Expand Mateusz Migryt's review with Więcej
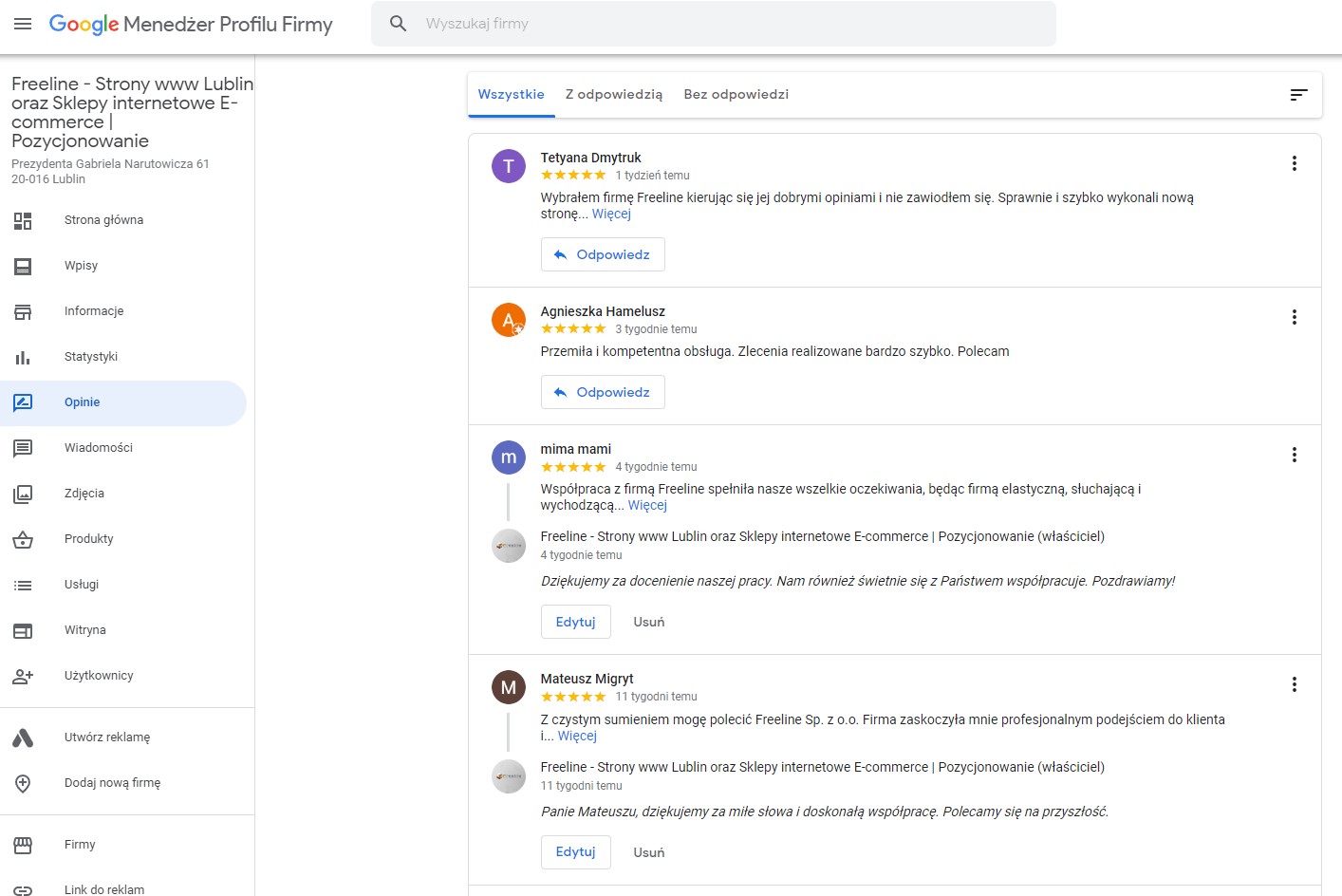The image size is (1342, 896). pos(577,736)
